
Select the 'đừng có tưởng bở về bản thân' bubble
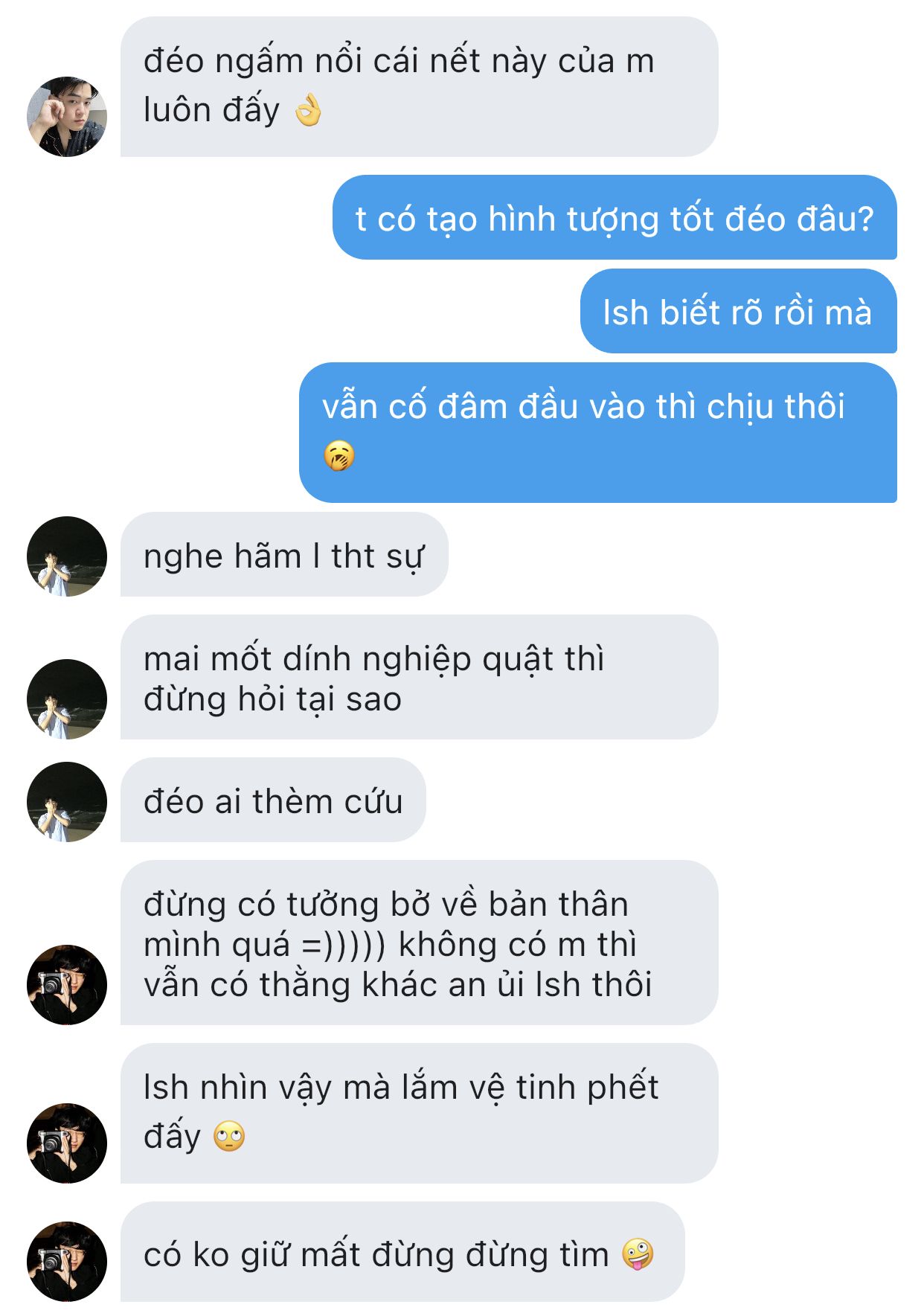420,943
